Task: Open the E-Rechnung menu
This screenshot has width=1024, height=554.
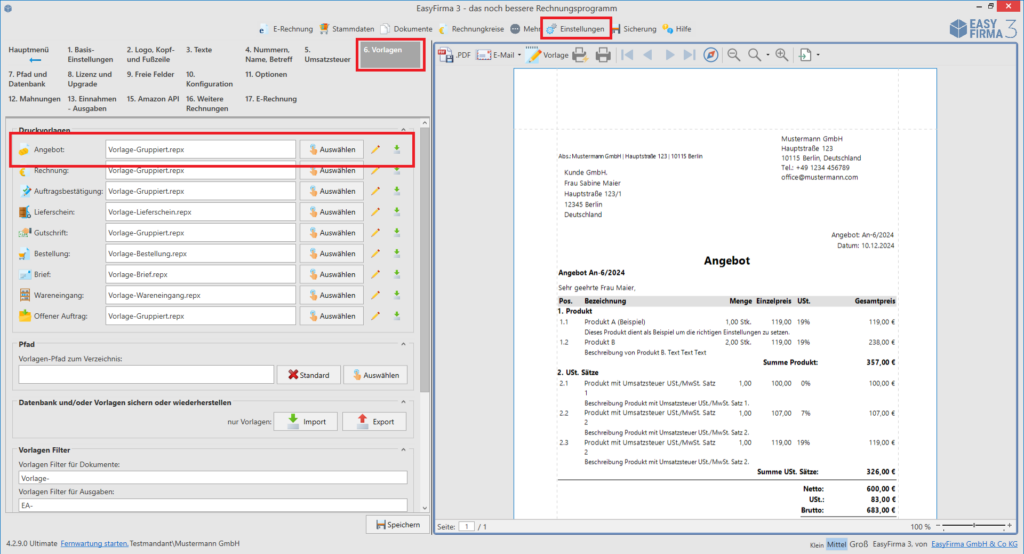Action: [x=285, y=29]
